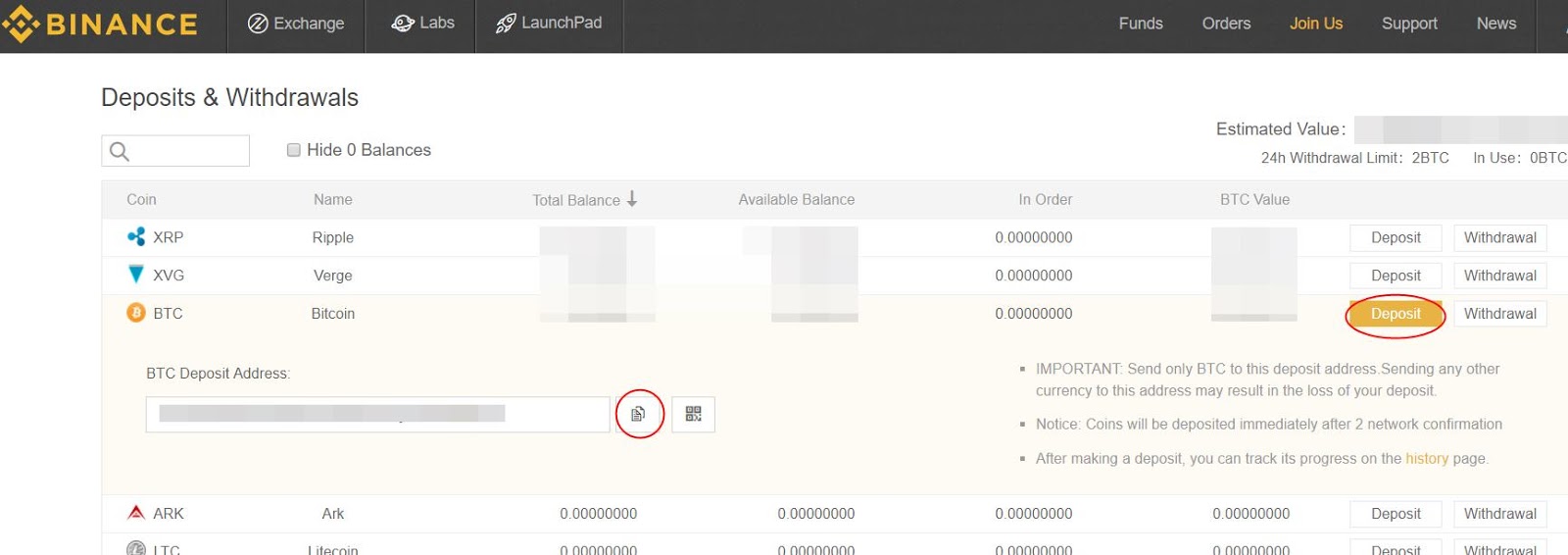Click the highlighted BTC Deposit button
The width and height of the screenshot is (1568, 555).
(1396, 314)
